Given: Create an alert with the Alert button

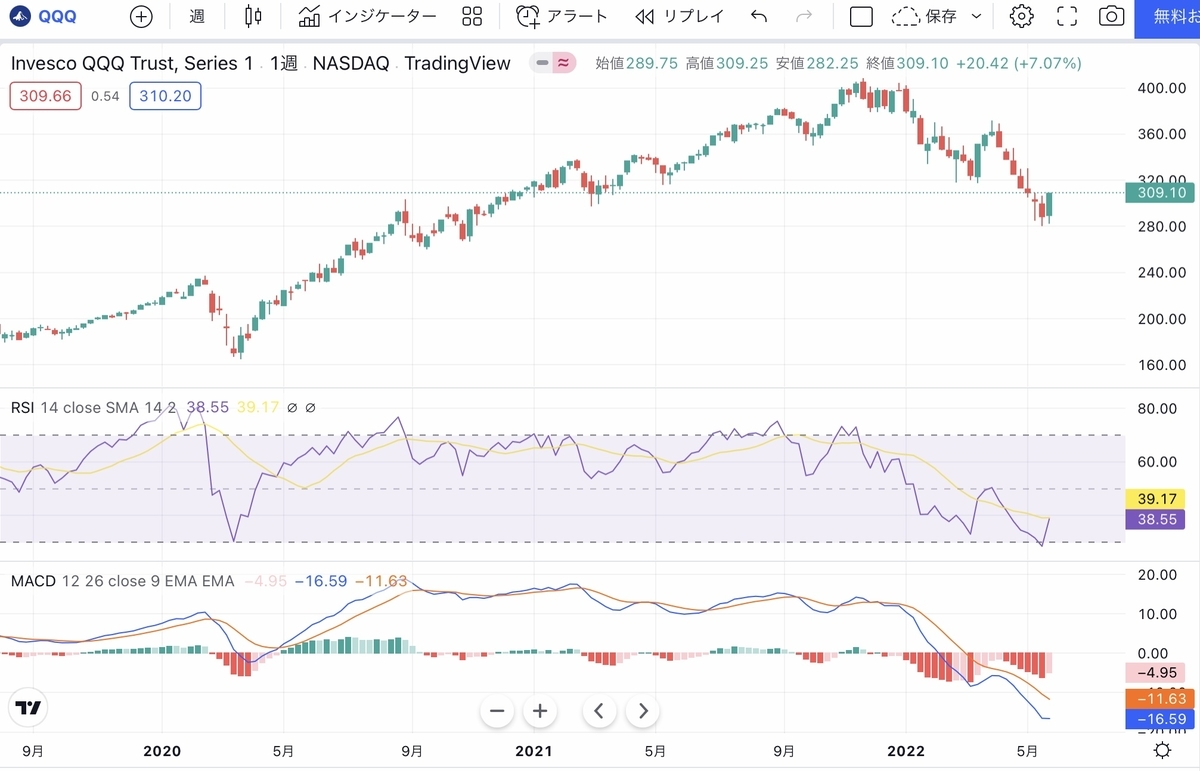Looking at the screenshot, I should [x=562, y=16].
